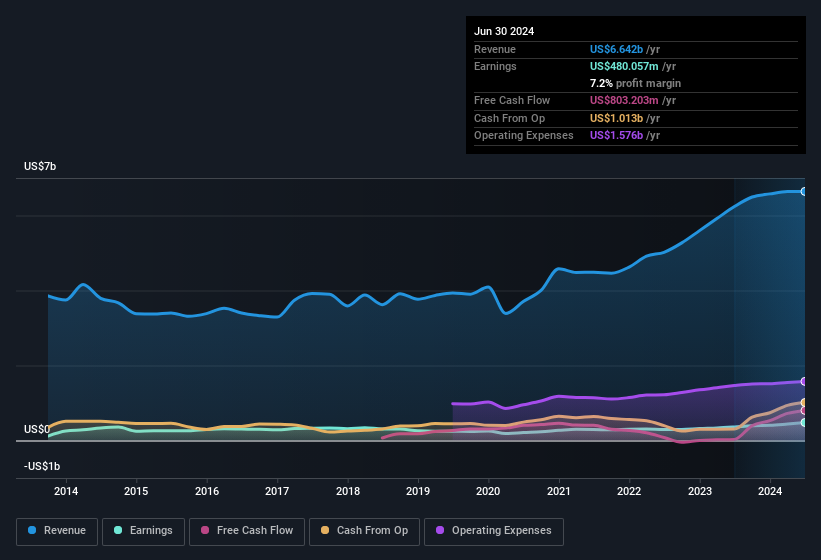821x560 pixels.
Task: Click the 2023 x-axis label
Action: pos(700,491)
